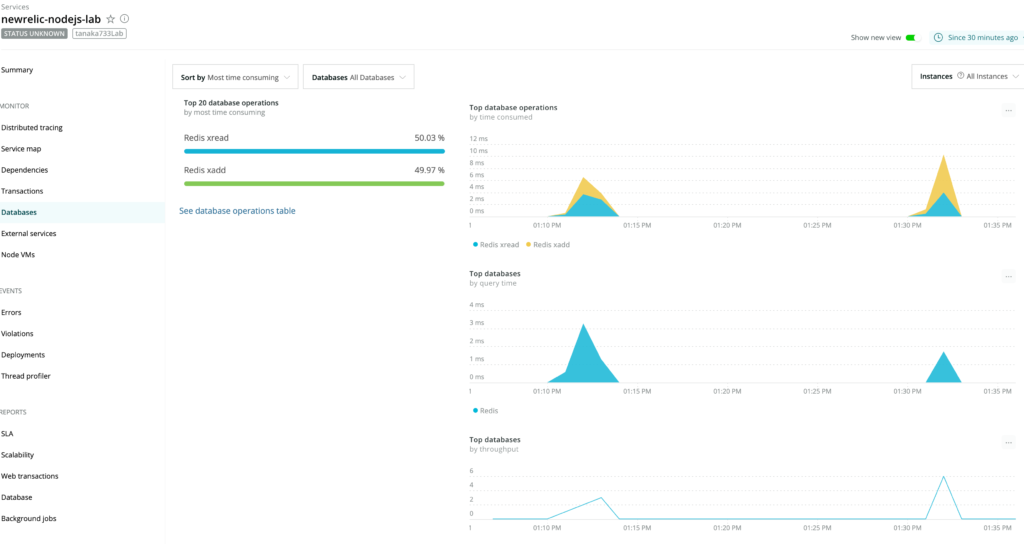
Task: Open the Background jobs report
Action: pyautogui.click(x=29, y=519)
